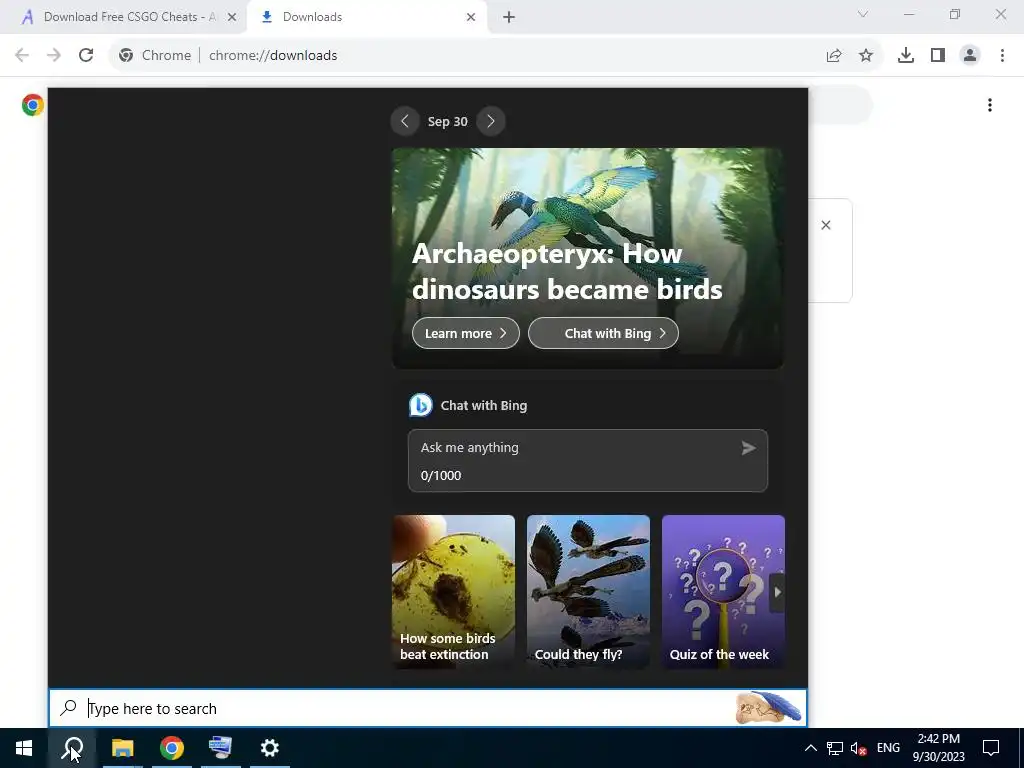Image resolution: width=1024 pixels, height=768 pixels.
Task: Open the notification center icon
Action: pos(991,748)
